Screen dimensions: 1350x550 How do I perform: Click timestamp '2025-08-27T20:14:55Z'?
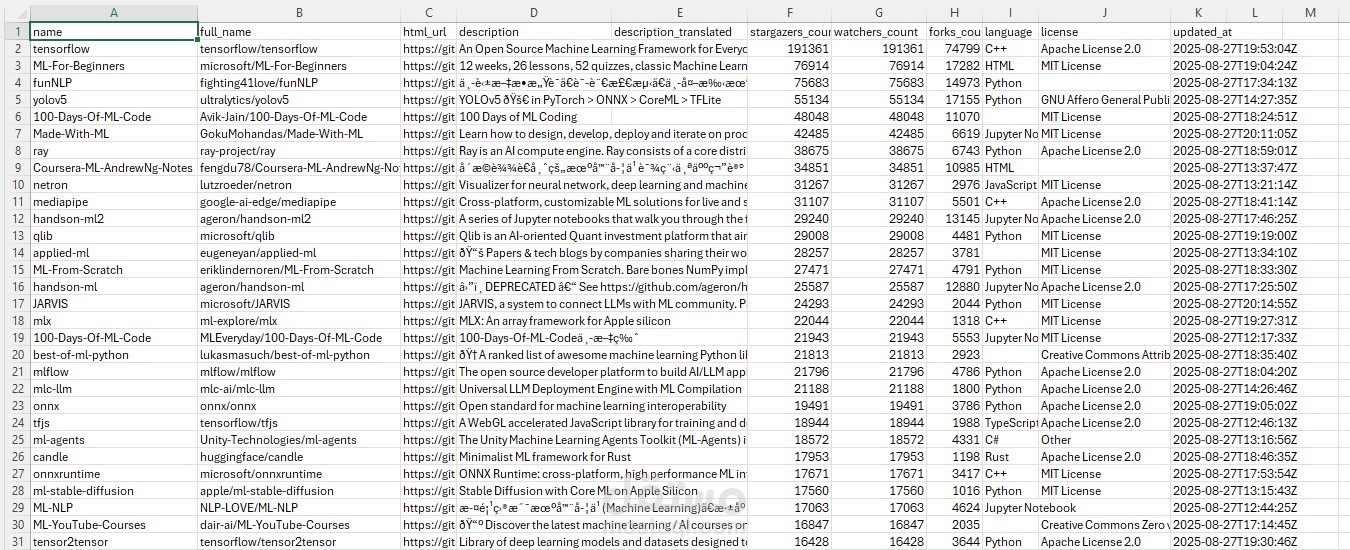coord(1234,304)
